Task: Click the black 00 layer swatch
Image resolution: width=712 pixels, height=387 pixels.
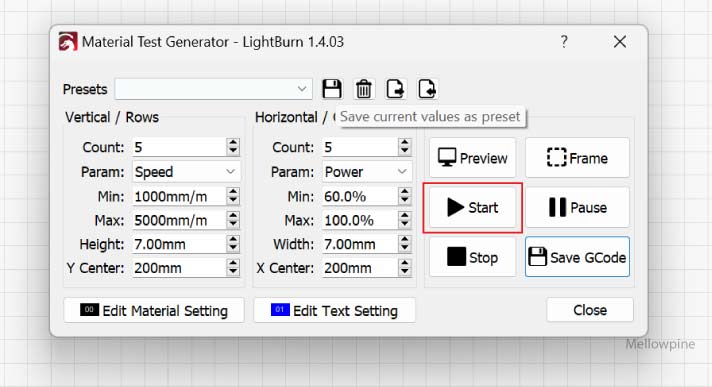Action: tap(89, 310)
